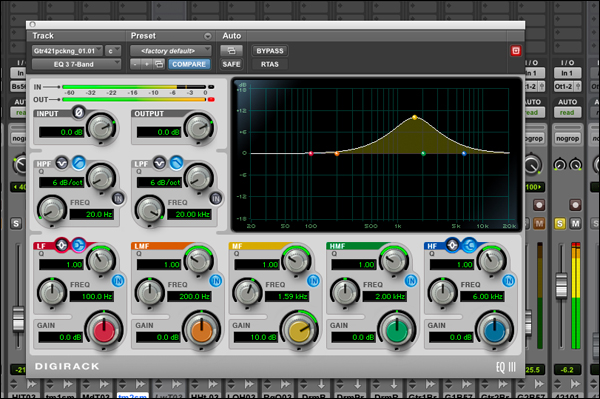600x399 pixels.
Task: Open the Gtr421pckng_01.01 track selector
Action: click(x=67, y=51)
